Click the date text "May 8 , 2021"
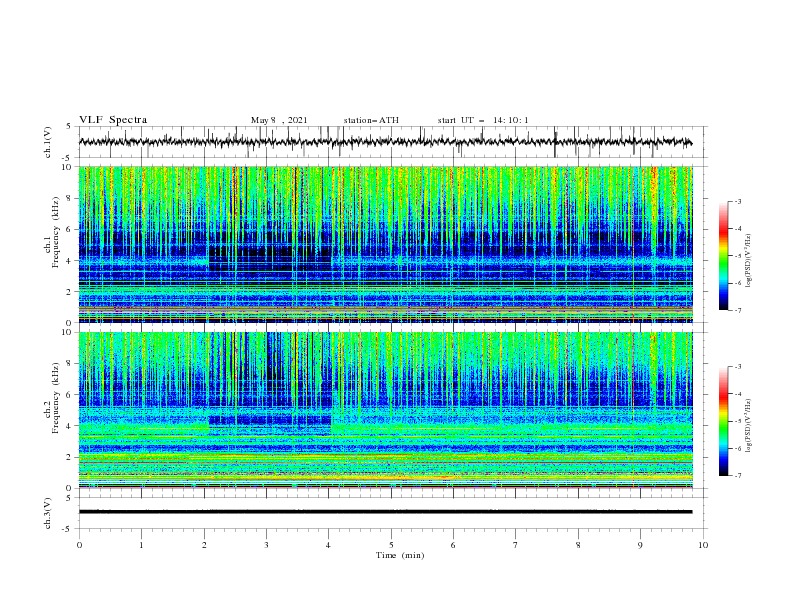 [279, 120]
